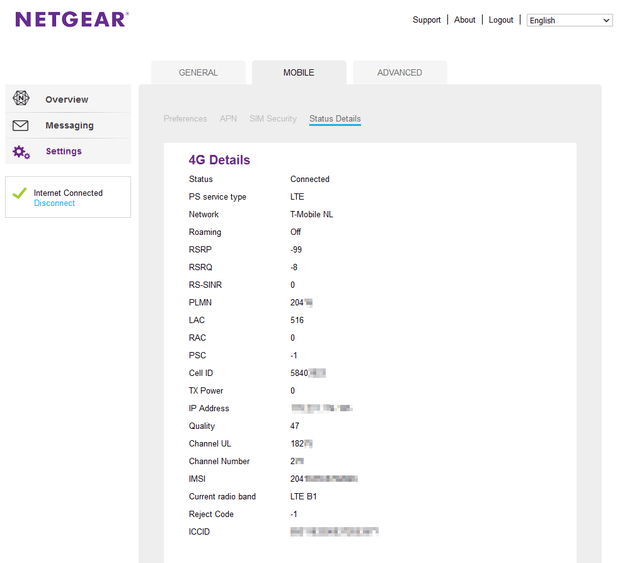The image size is (620, 563).
Task: Select the Status Details sub-tab
Action: click(335, 119)
